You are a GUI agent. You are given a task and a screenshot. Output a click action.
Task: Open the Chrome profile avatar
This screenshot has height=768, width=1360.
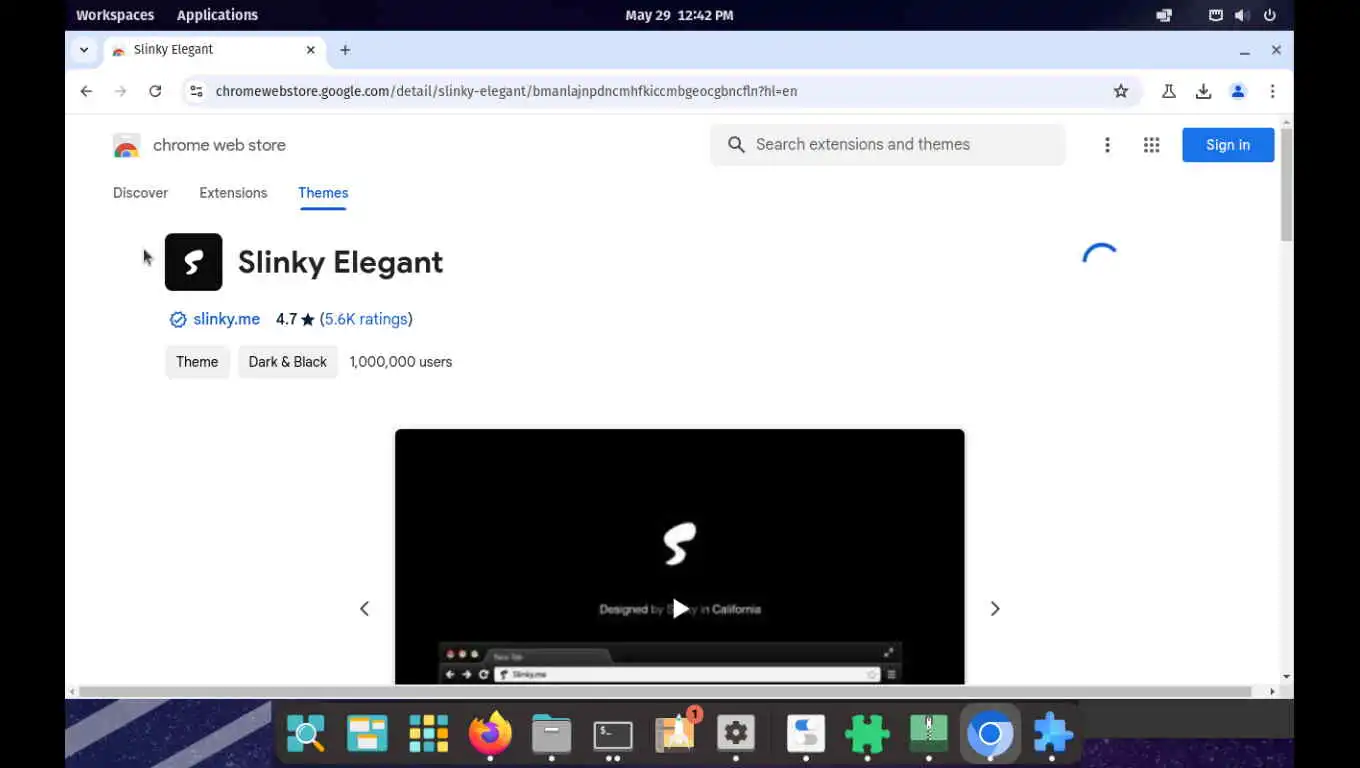[1238, 91]
